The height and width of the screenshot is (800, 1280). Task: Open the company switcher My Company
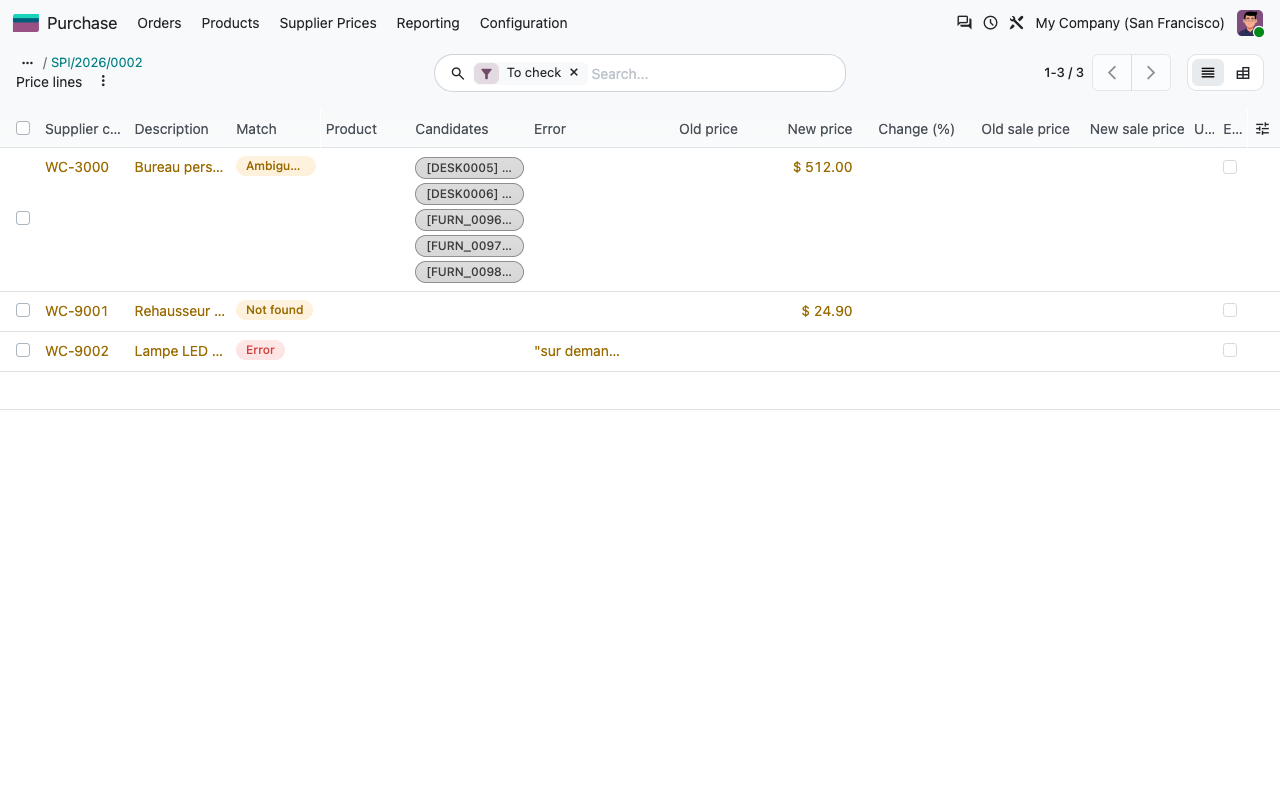tap(1130, 23)
